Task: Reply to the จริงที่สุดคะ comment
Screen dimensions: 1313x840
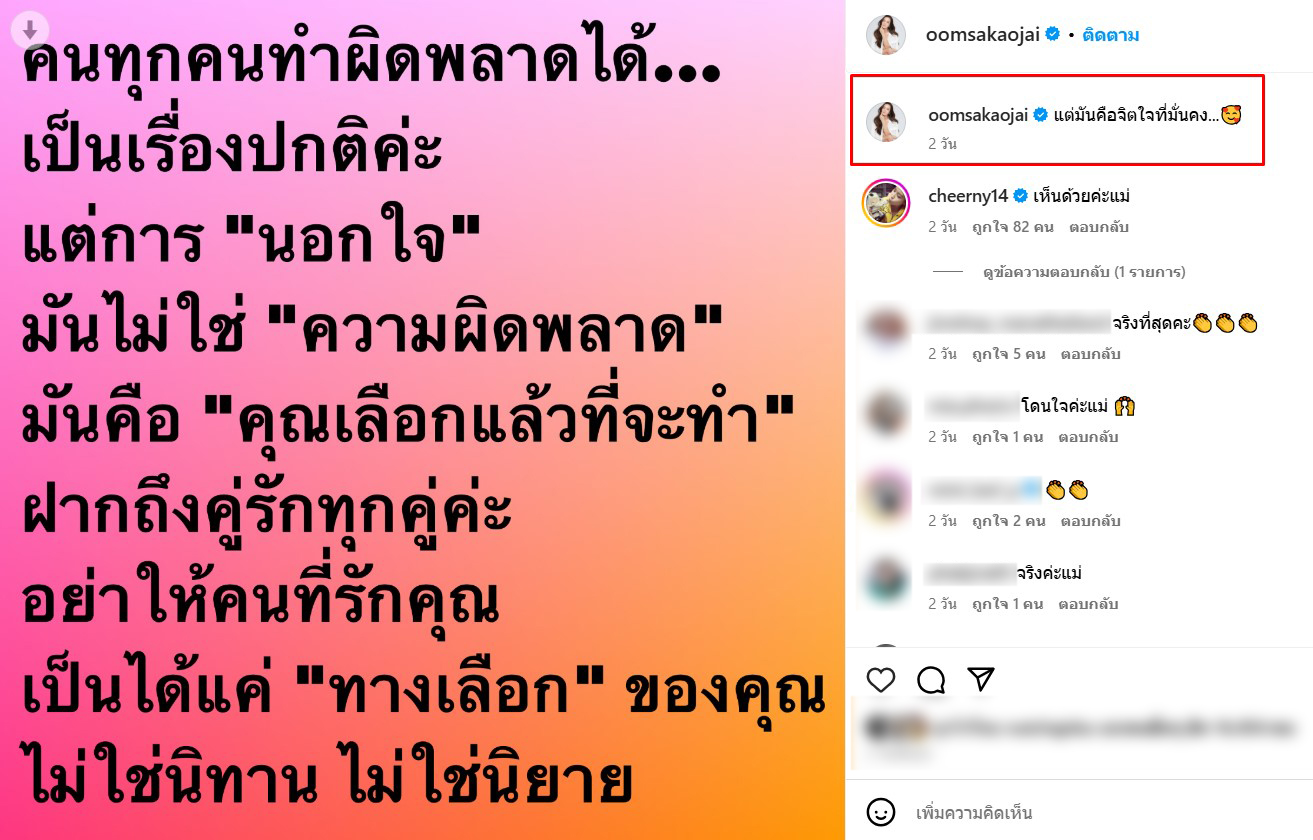Action: tap(1091, 354)
